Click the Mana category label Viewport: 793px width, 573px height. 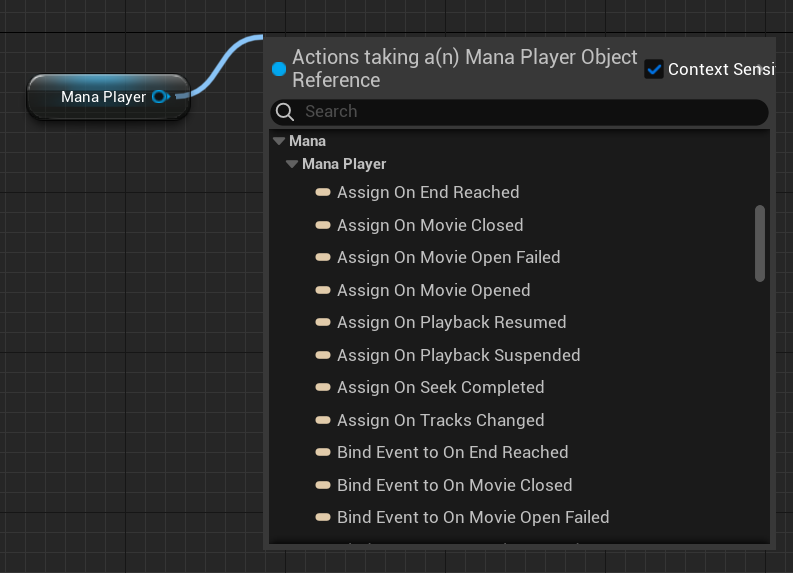click(x=307, y=141)
